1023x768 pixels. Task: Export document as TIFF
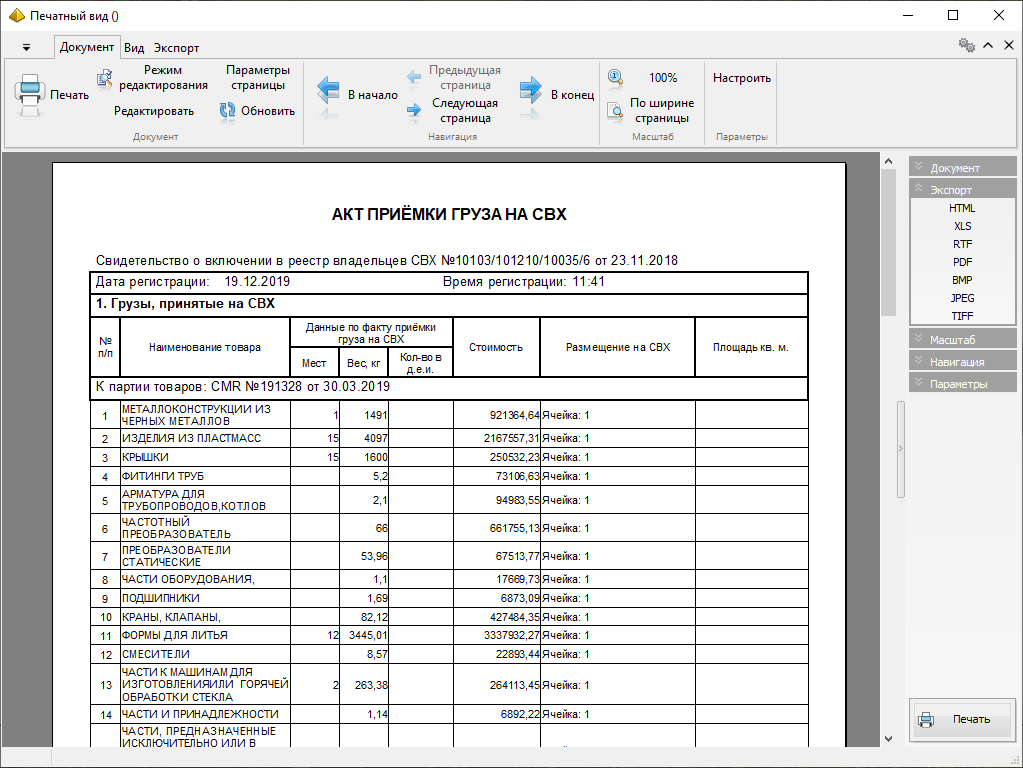pyautogui.click(x=962, y=316)
